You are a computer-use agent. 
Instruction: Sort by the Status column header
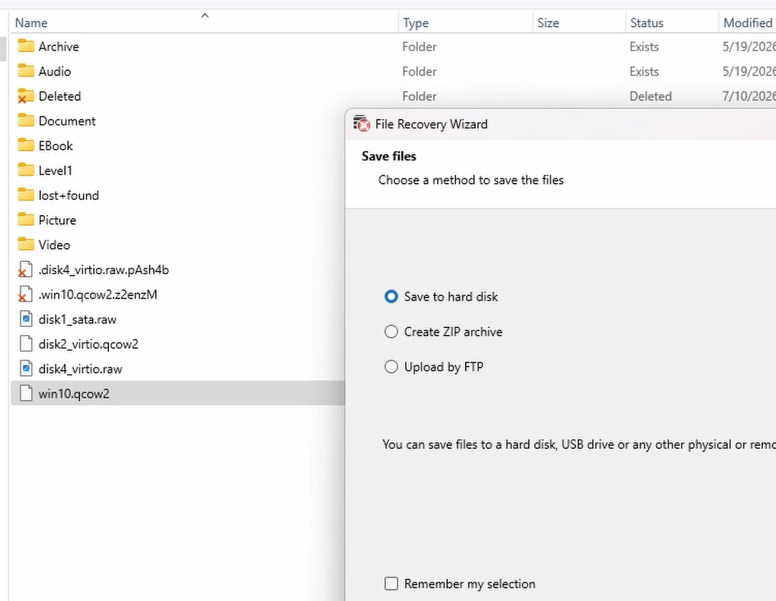coord(646,23)
